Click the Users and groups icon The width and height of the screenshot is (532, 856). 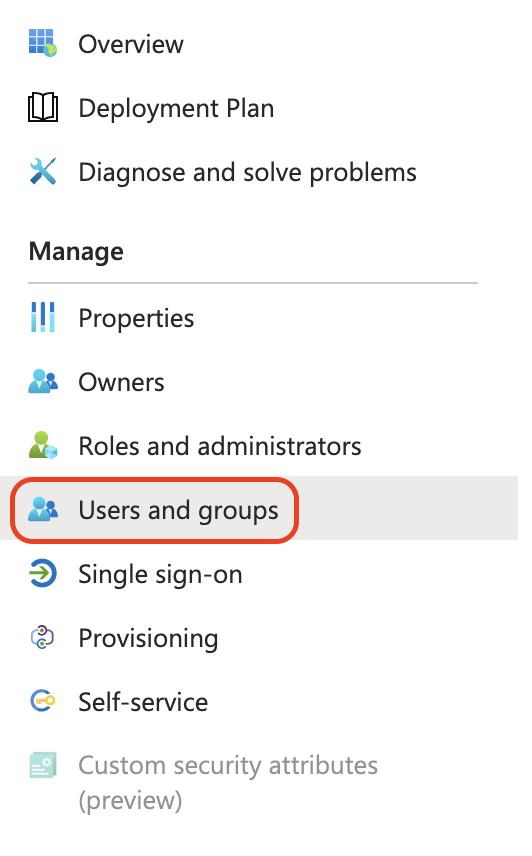tap(43, 509)
